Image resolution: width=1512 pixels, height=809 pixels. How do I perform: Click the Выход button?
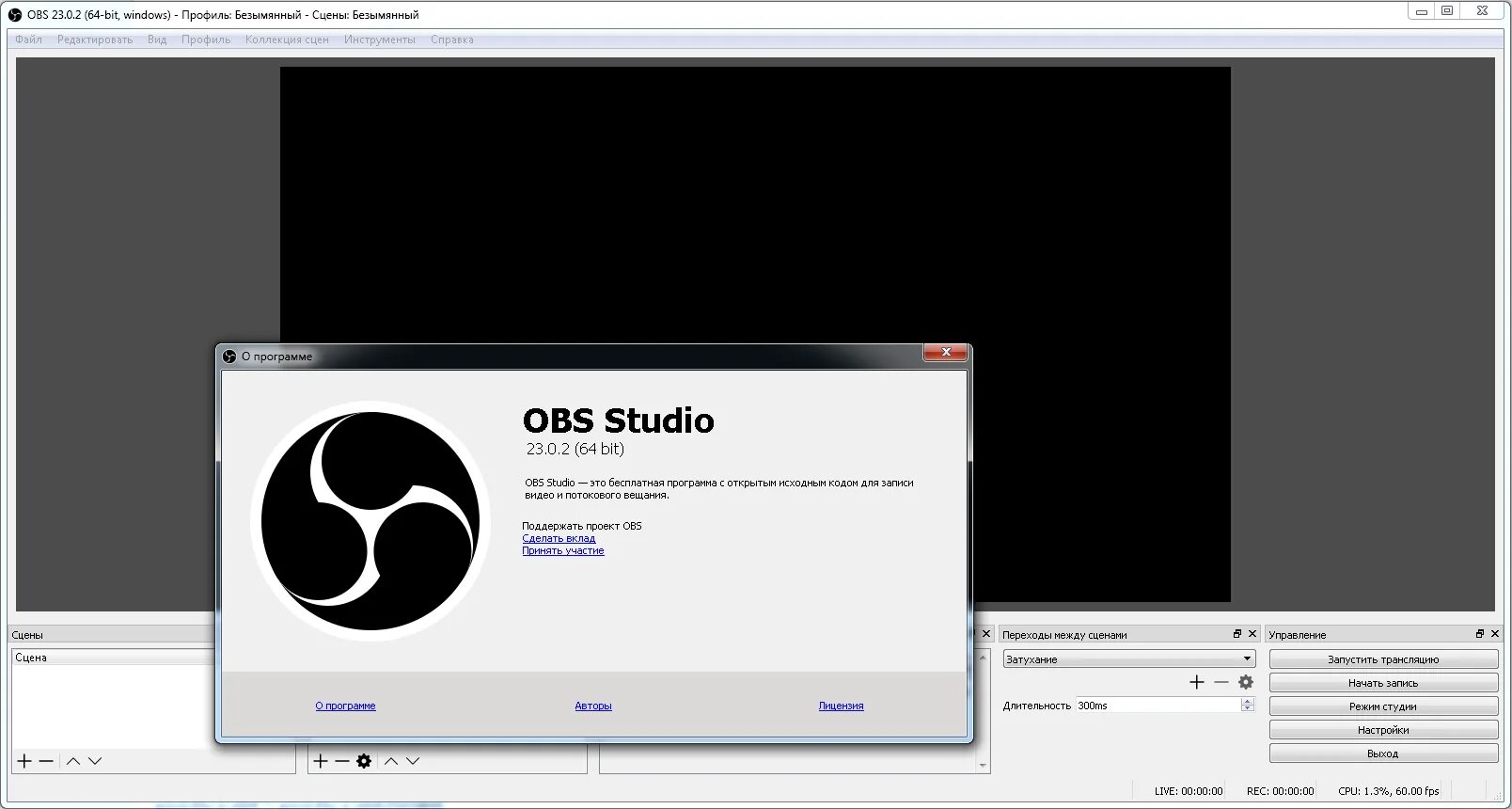[1383, 753]
